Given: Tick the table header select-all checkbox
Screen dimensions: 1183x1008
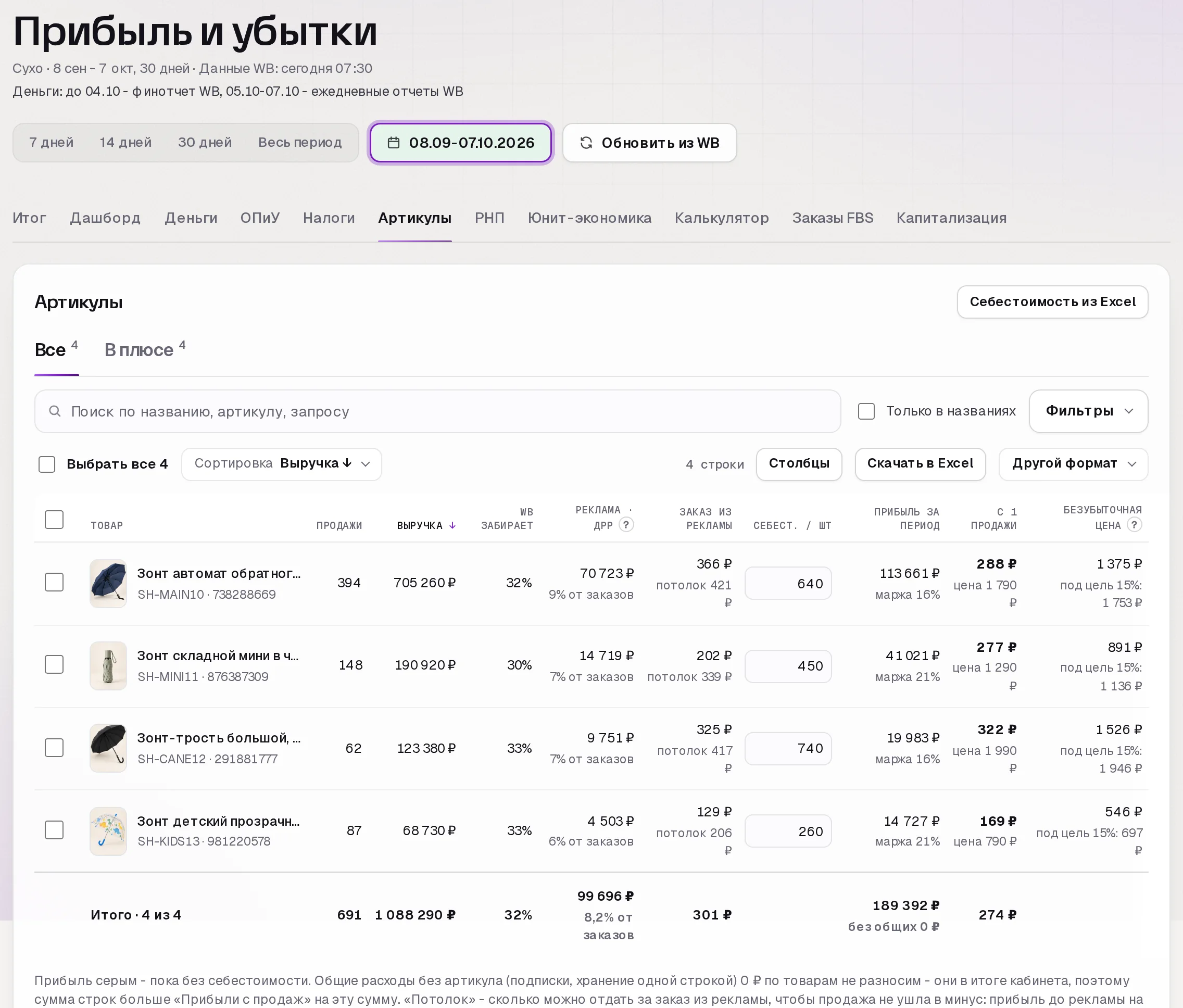Looking at the screenshot, I should (54, 520).
